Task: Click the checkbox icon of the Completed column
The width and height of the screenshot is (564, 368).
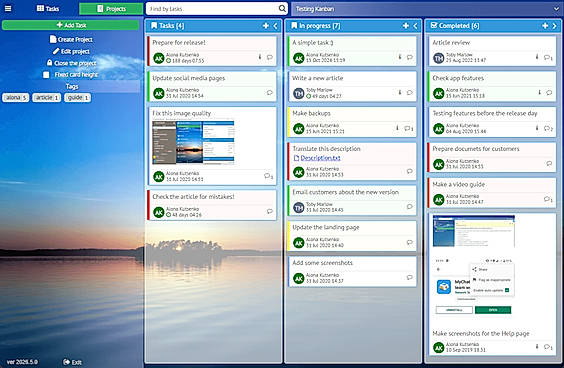Action: [434, 25]
